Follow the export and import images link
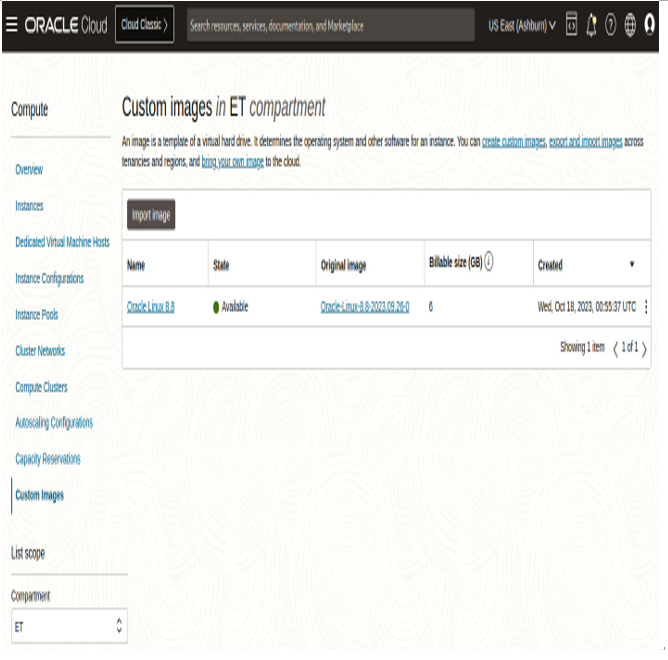 coord(585,141)
